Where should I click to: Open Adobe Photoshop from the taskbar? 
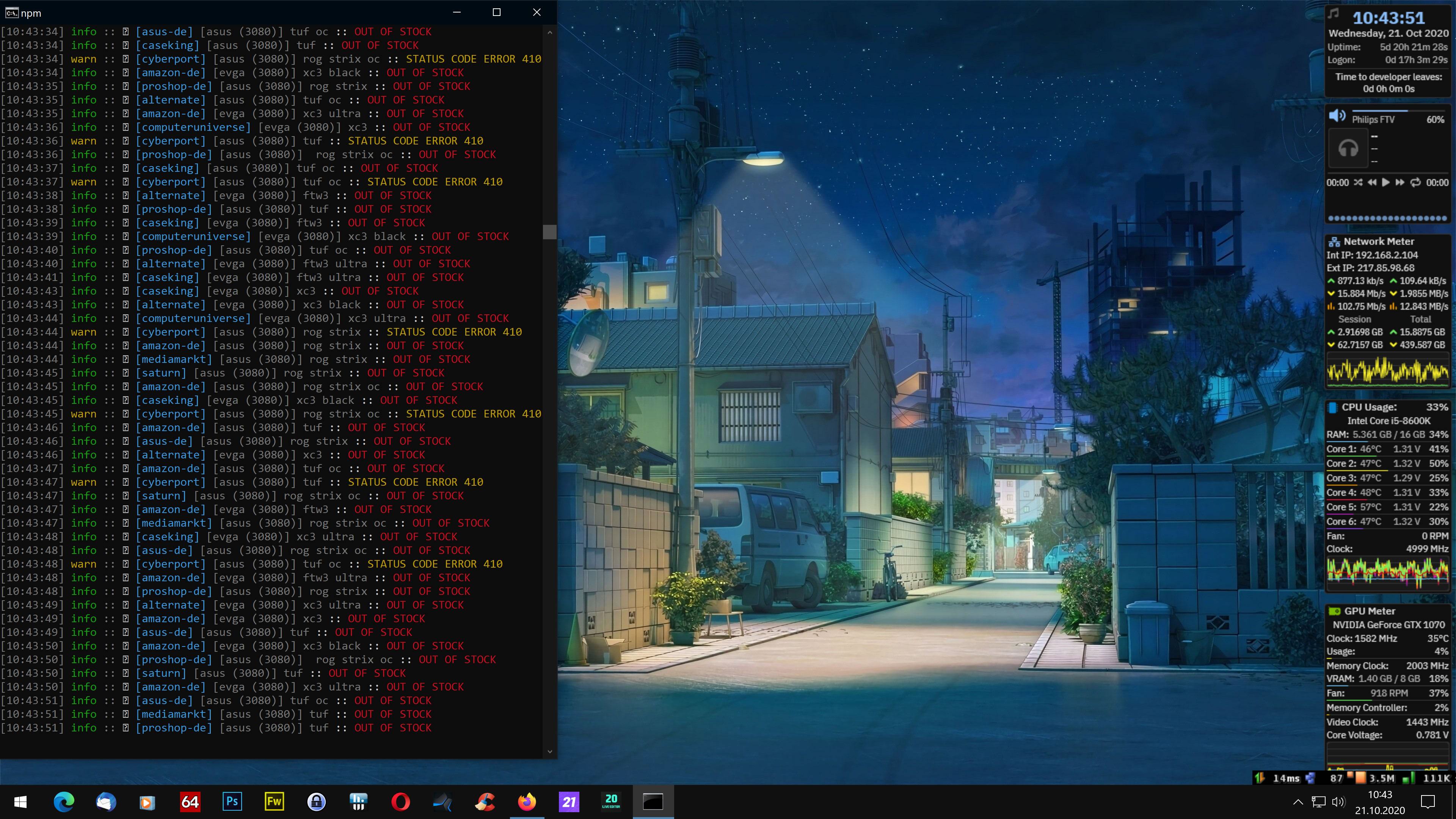coord(232,802)
